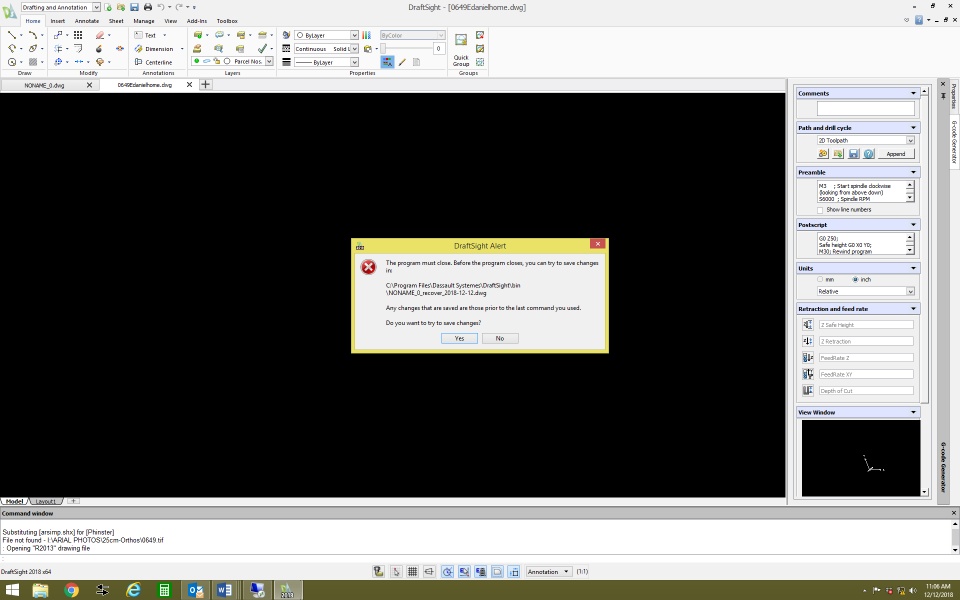Open the Relative positioning dropdown

click(866, 291)
